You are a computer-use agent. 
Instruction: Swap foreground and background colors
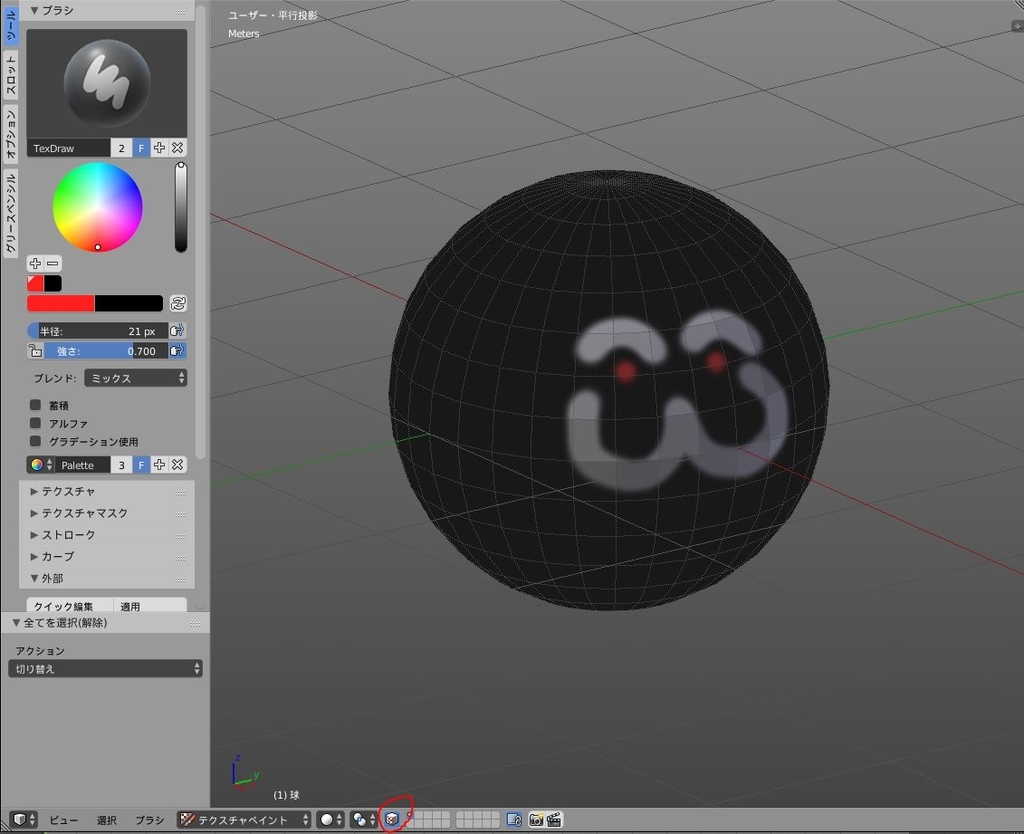pyautogui.click(x=178, y=303)
